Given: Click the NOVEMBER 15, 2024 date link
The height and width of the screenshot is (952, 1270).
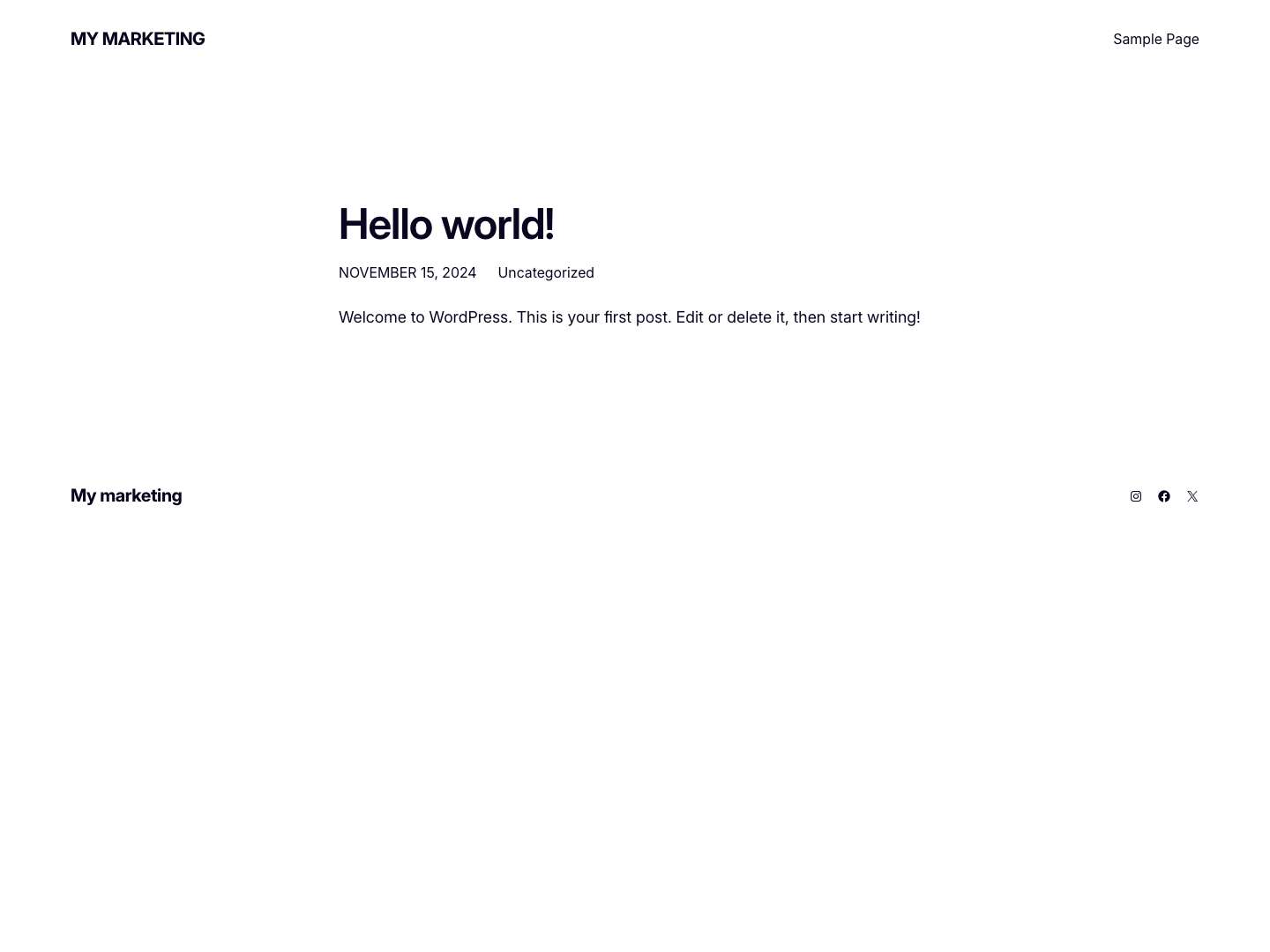Looking at the screenshot, I should click(407, 272).
